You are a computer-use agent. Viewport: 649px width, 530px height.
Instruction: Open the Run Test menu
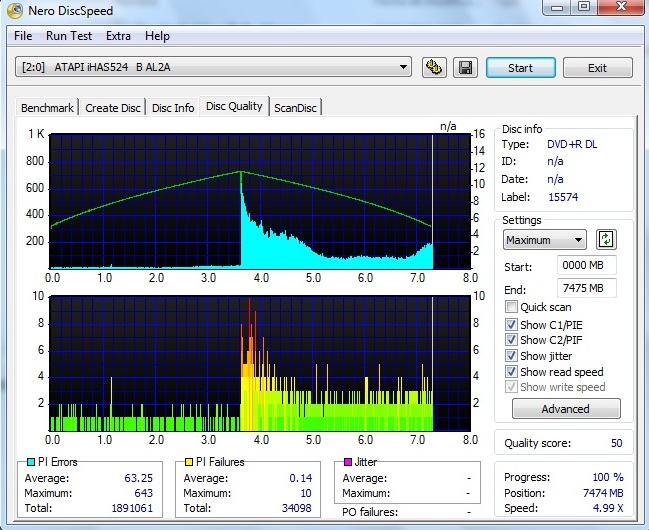click(x=68, y=36)
